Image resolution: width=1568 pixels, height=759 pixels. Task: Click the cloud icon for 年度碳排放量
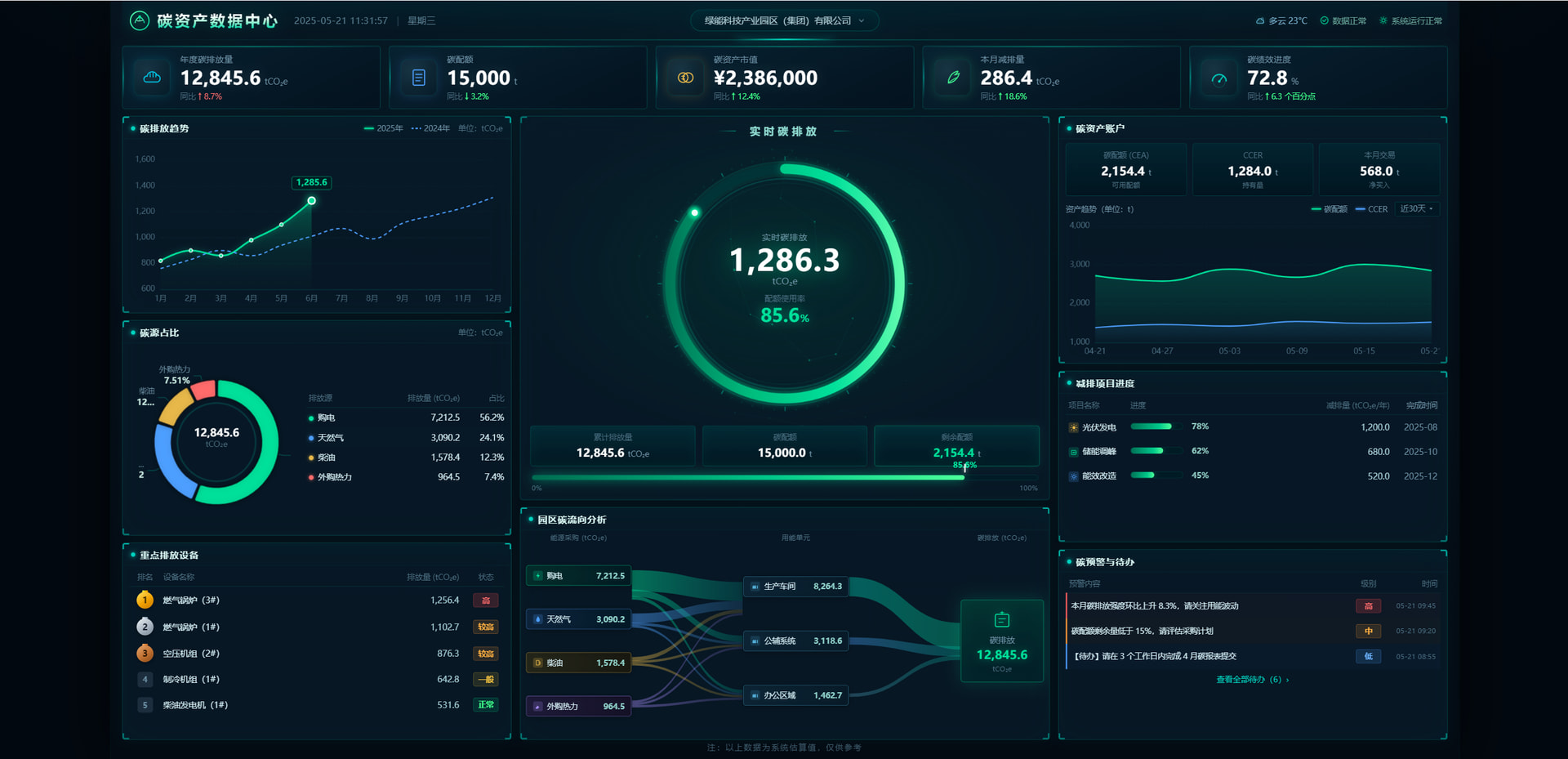[x=152, y=78]
